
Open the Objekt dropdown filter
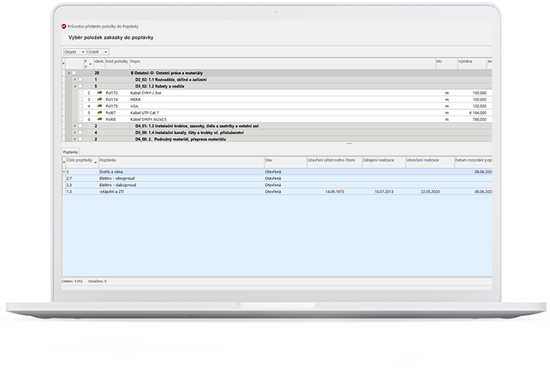click(x=75, y=52)
